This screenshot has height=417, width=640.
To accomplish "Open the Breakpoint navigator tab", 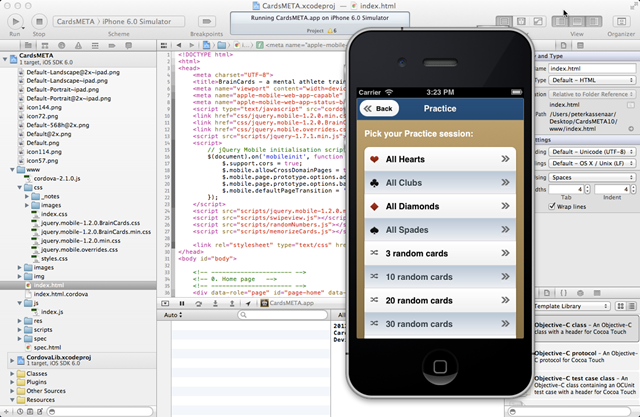I will 112,45.
